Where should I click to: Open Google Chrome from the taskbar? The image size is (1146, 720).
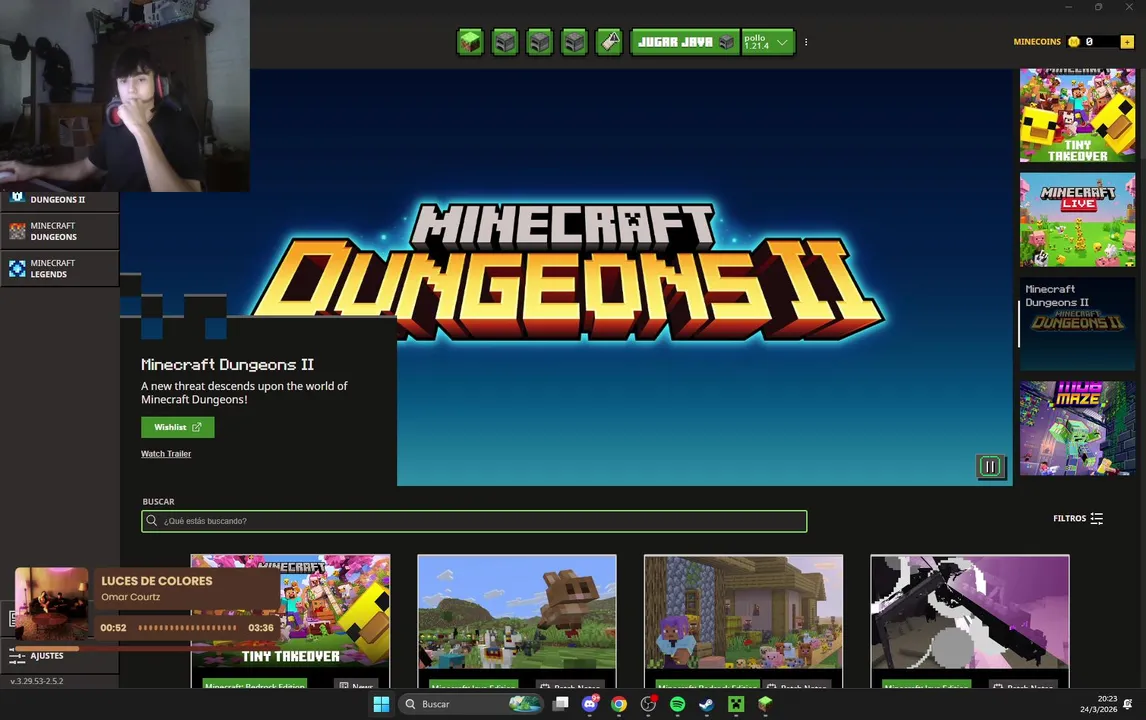coord(619,704)
